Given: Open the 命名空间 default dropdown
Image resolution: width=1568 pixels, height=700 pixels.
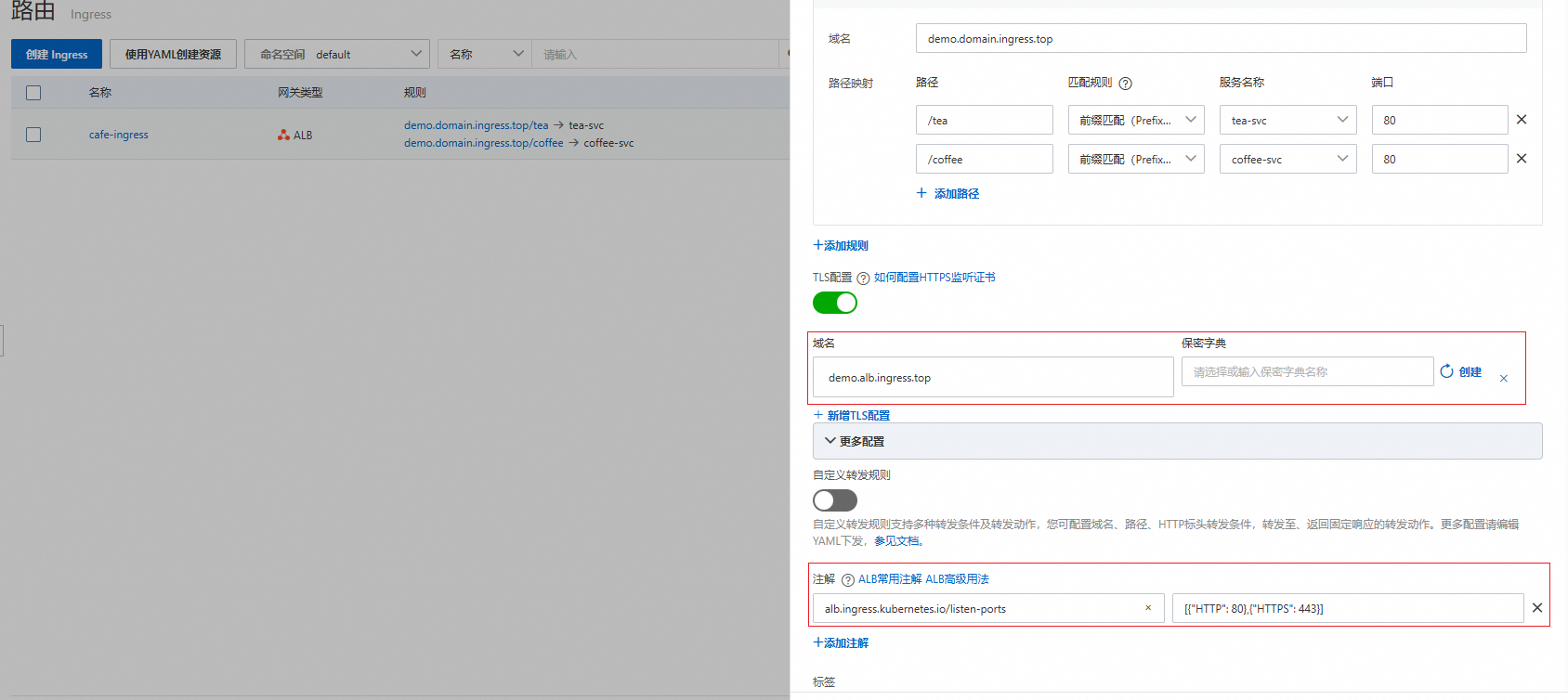Looking at the screenshot, I should pos(337,54).
